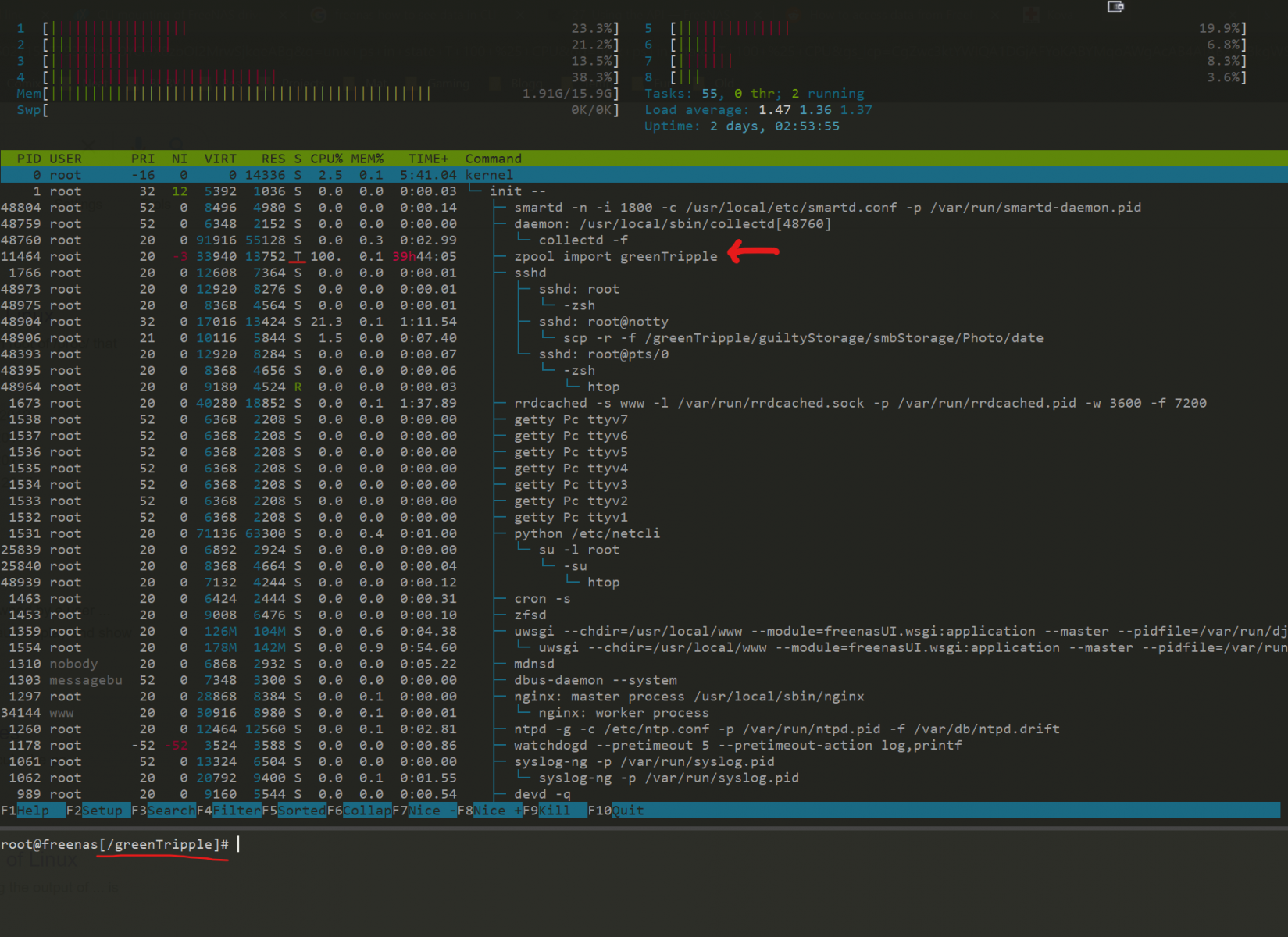Select the ntpd process row
This screenshot has width=1288, height=937.
(x=644, y=729)
